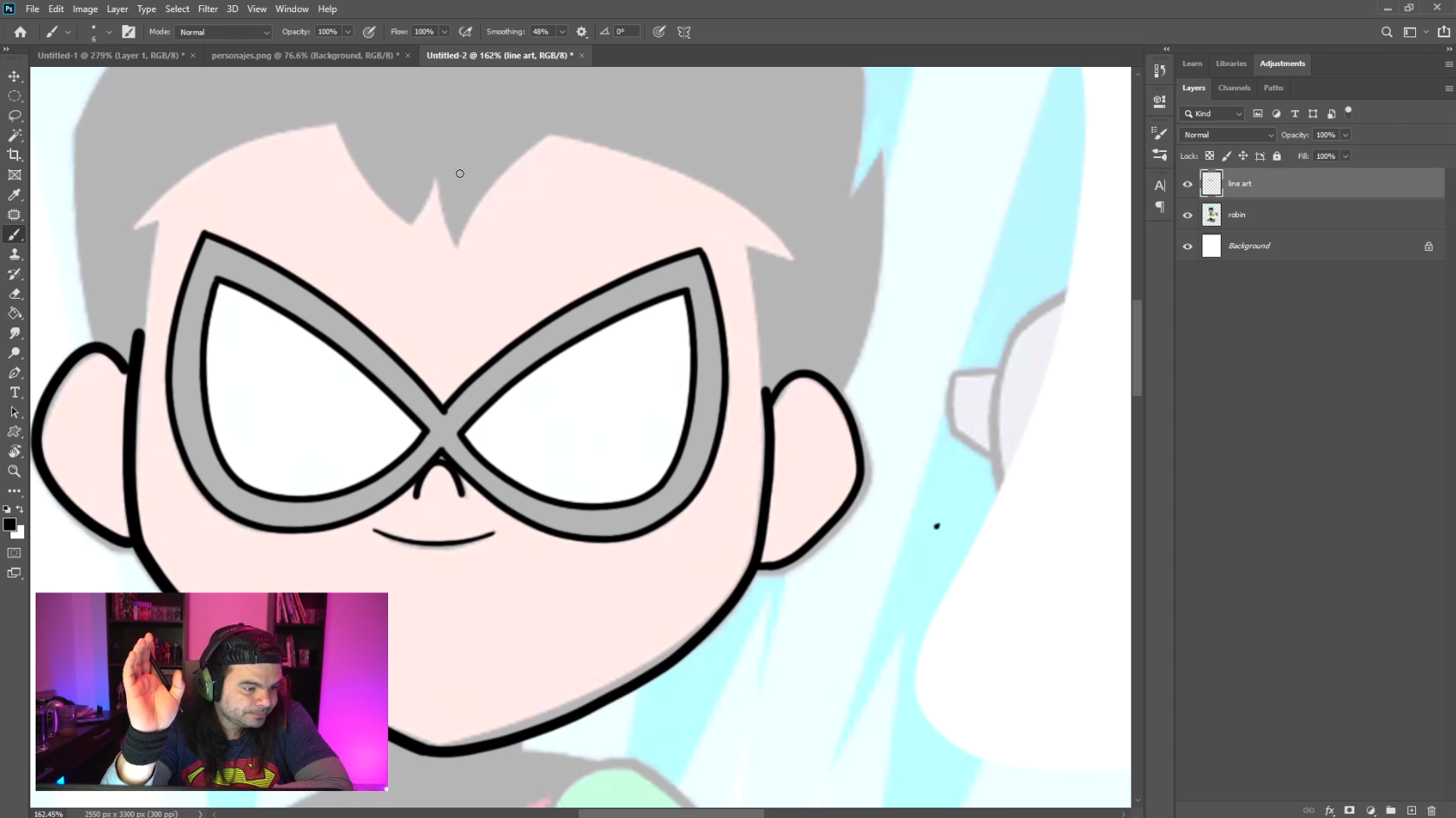Select the Clone Stamp tool

pyautogui.click(x=15, y=254)
